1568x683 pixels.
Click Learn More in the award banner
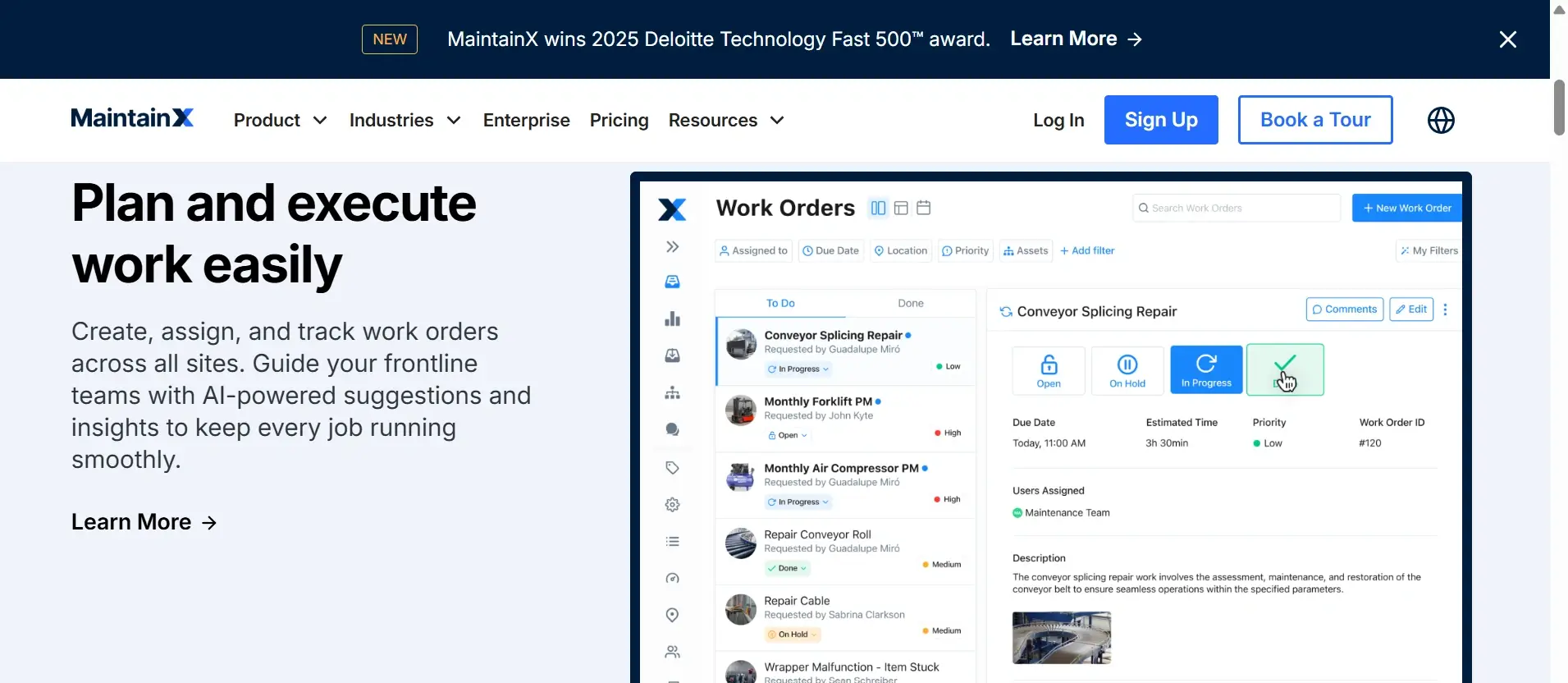1076,39
